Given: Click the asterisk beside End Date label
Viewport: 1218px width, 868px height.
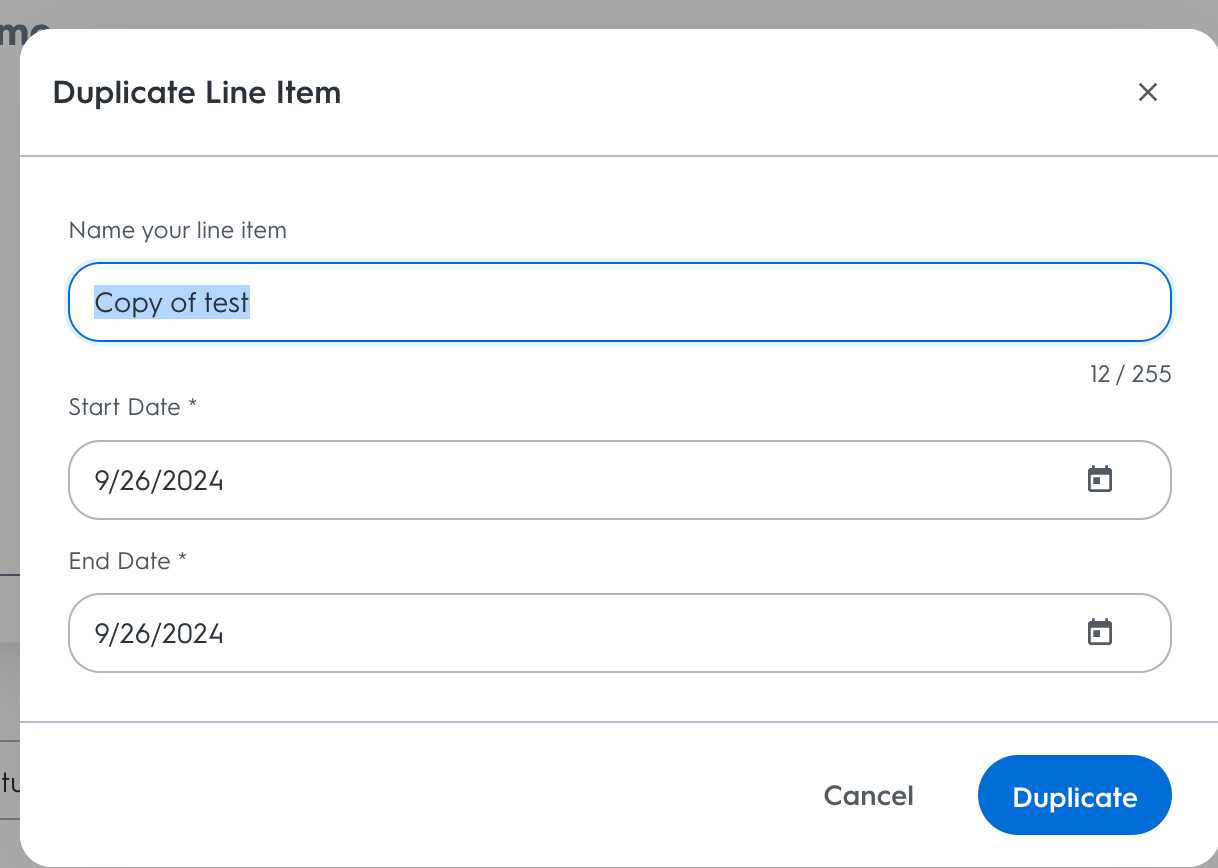Looking at the screenshot, I should [x=182, y=560].
